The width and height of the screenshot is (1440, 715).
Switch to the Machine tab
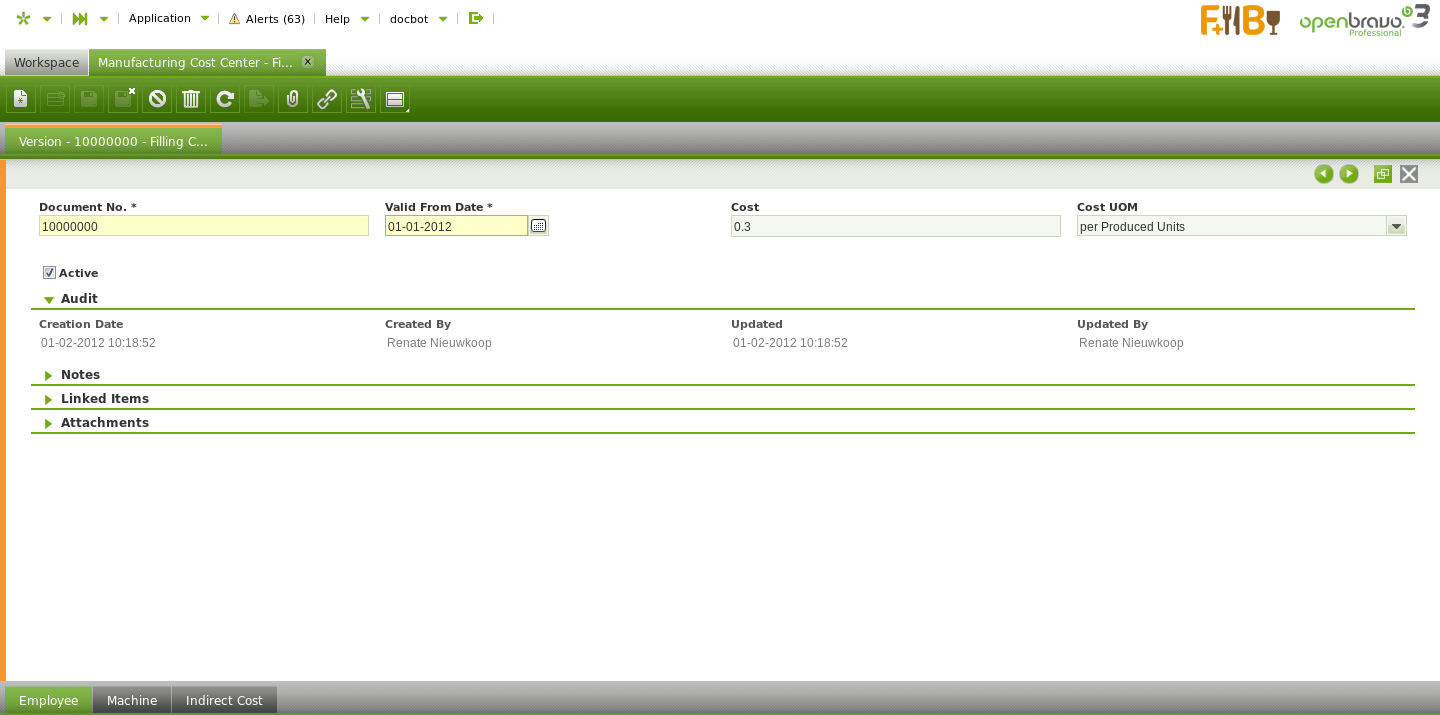(x=132, y=700)
